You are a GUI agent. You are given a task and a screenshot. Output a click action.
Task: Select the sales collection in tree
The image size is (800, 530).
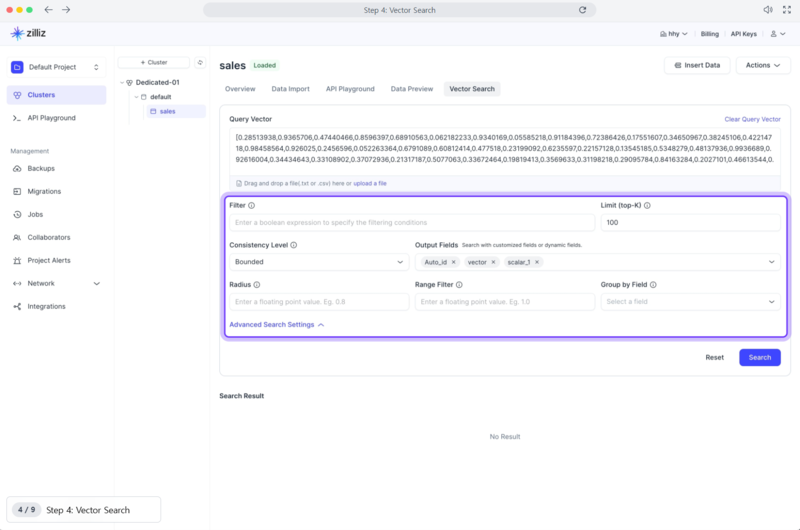point(167,111)
